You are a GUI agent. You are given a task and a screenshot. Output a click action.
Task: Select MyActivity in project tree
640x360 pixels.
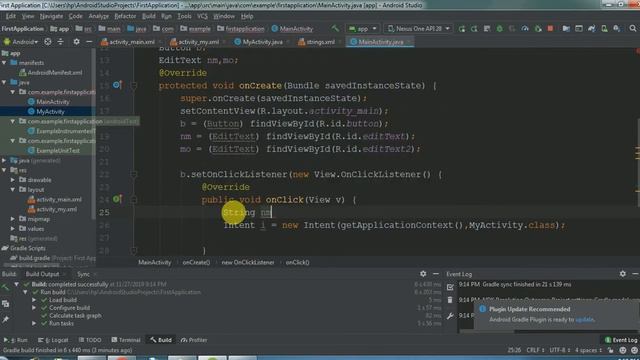[46, 111]
